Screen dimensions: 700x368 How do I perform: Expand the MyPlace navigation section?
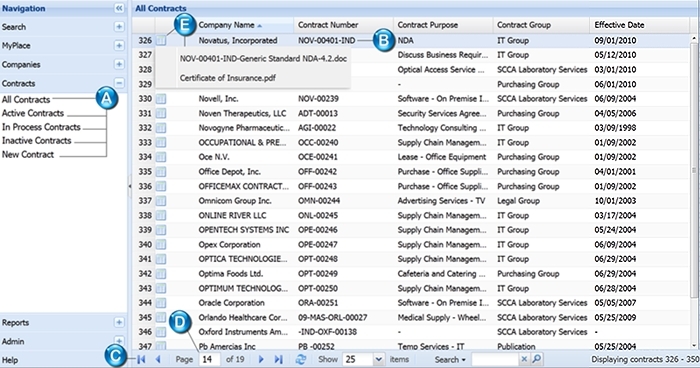pyautogui.click(x=119, y=46)
